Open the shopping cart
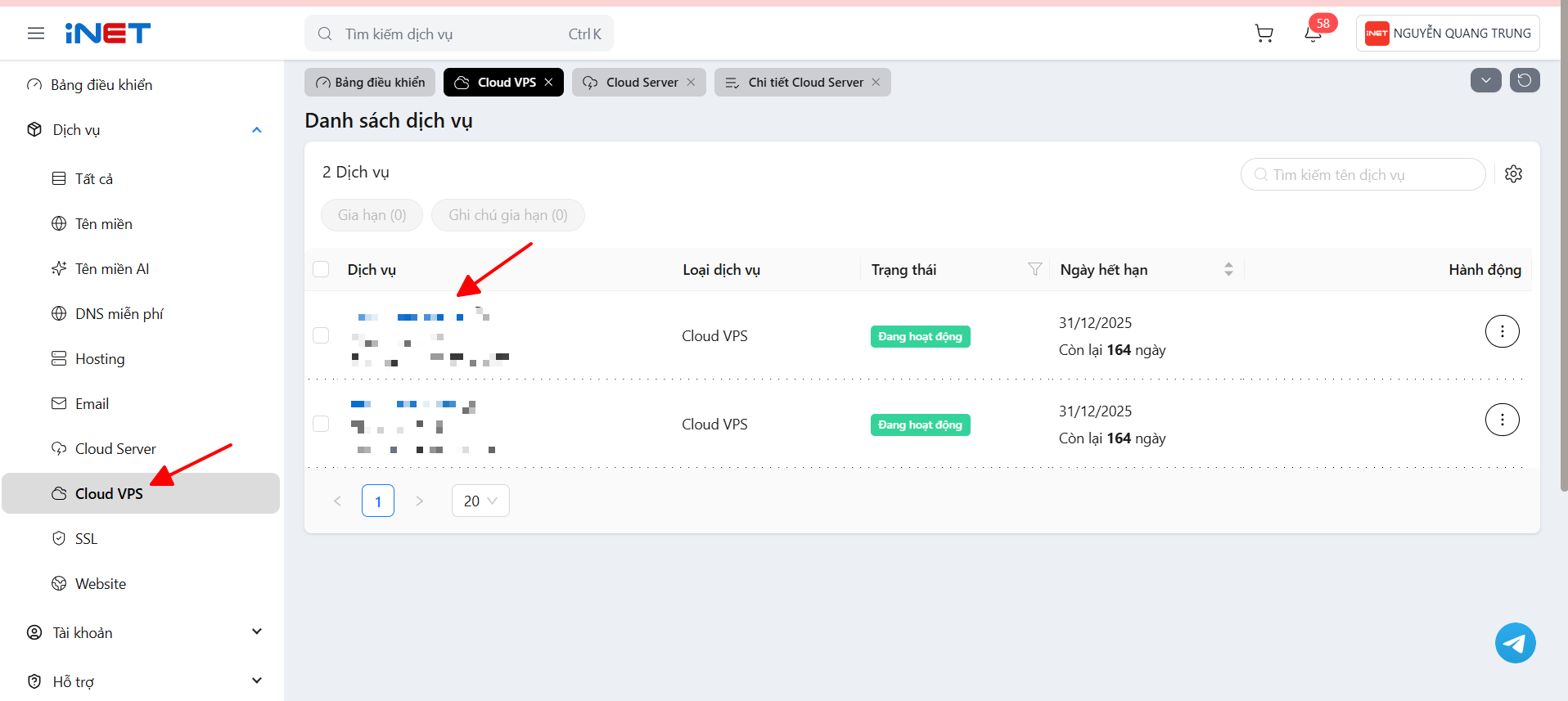 pos(1264,34)
